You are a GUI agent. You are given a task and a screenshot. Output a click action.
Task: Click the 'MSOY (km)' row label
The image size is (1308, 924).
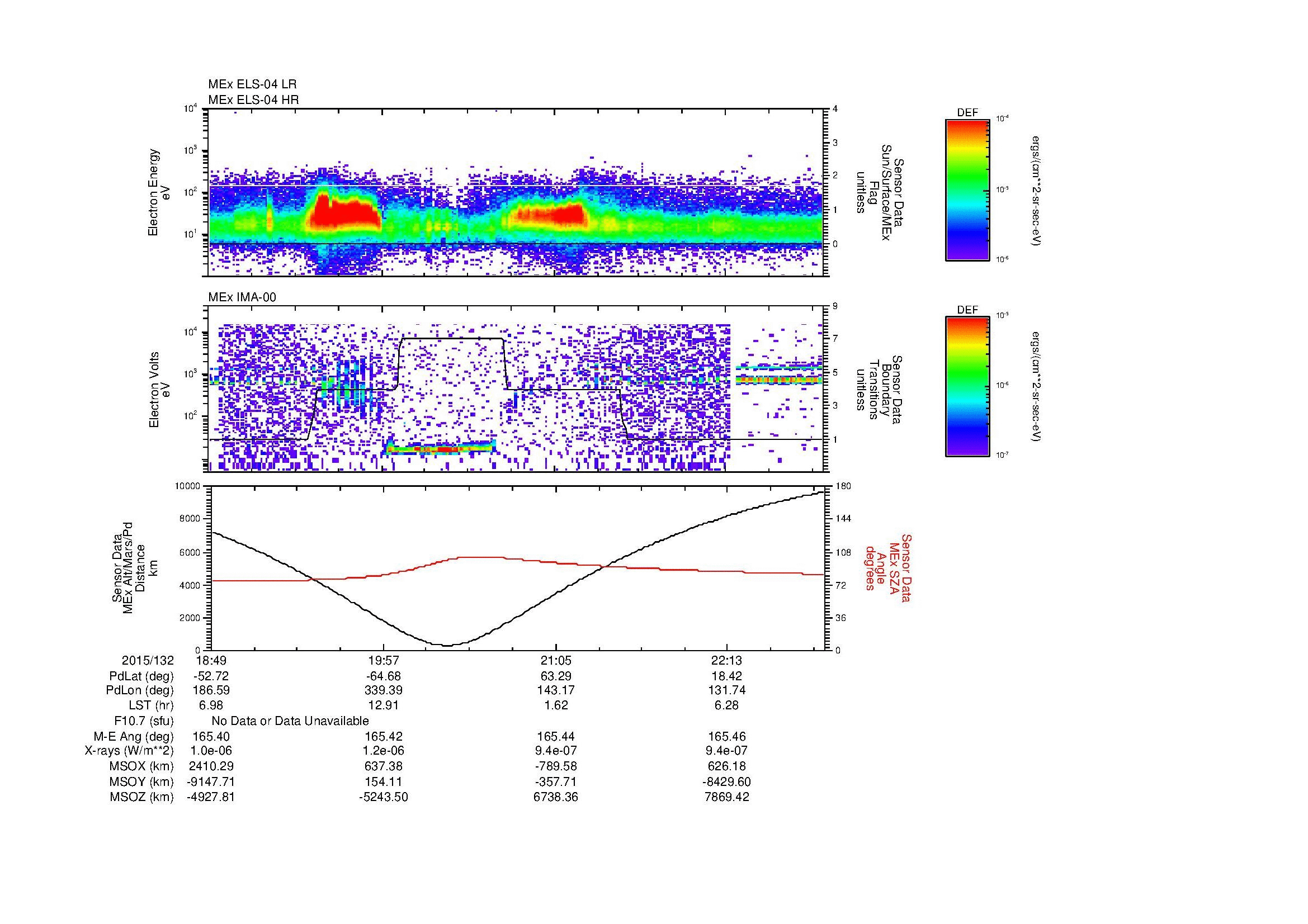click(x=141, y=781)
